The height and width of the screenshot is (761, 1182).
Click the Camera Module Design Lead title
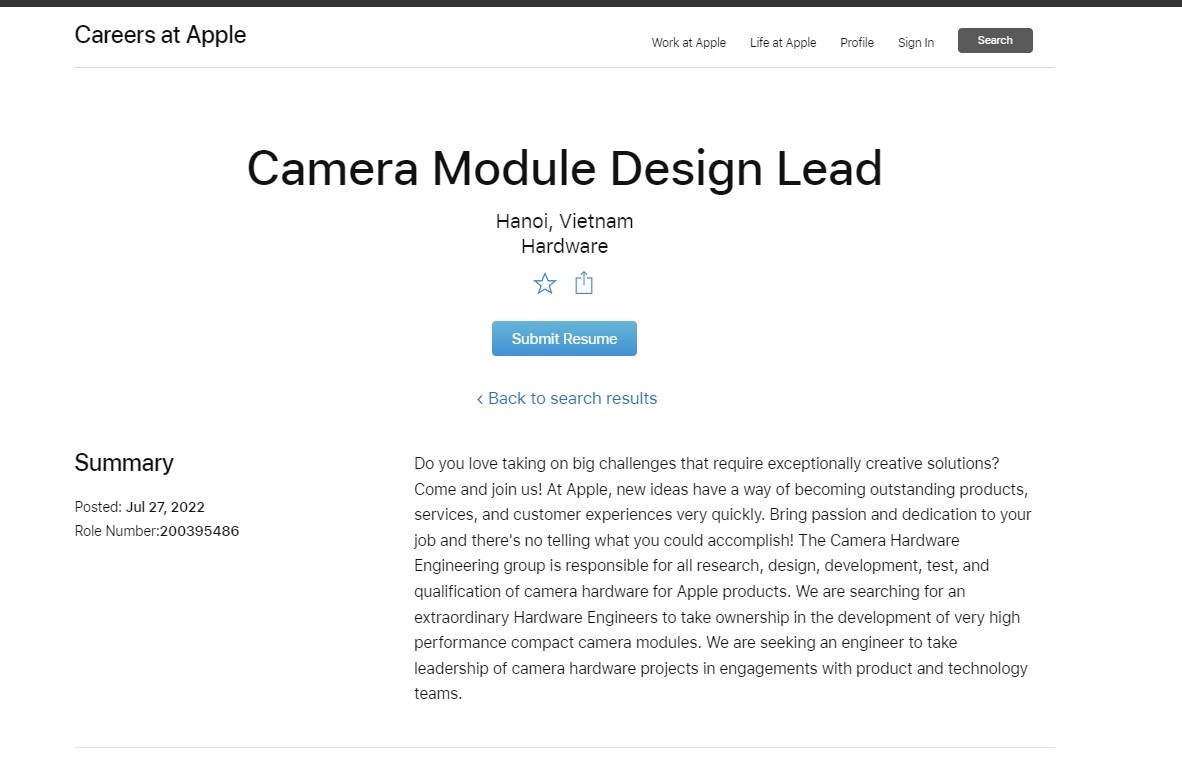click(564, 168)
